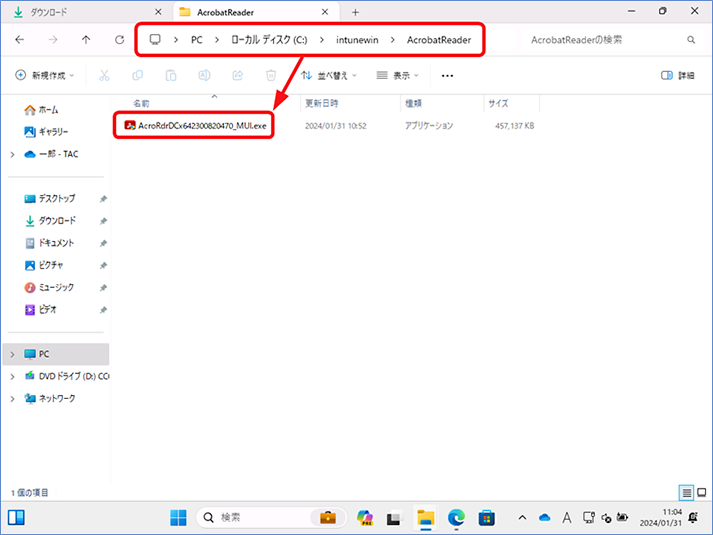
Task: Click the Paste clipboard icon
Action: (x=171, y=75)
